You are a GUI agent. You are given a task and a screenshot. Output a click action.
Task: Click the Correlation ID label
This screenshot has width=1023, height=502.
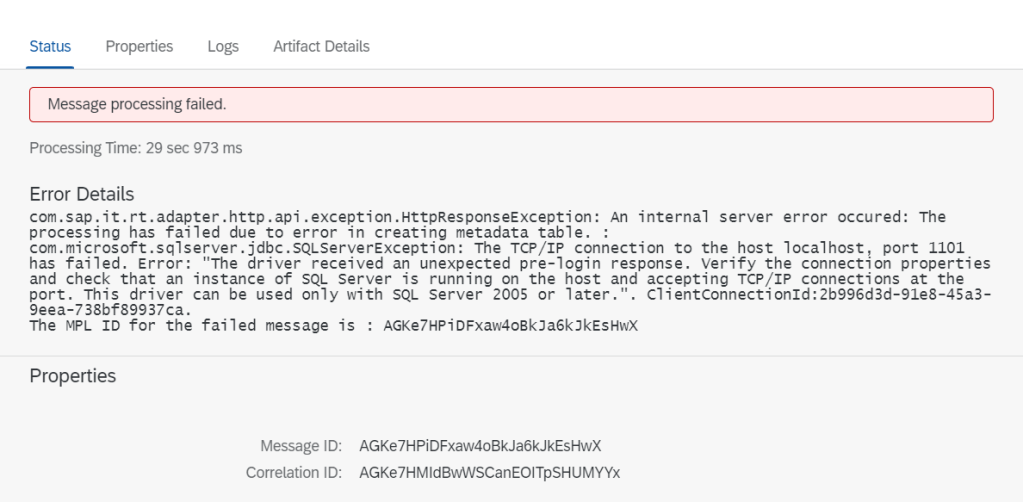pos(294,472)
